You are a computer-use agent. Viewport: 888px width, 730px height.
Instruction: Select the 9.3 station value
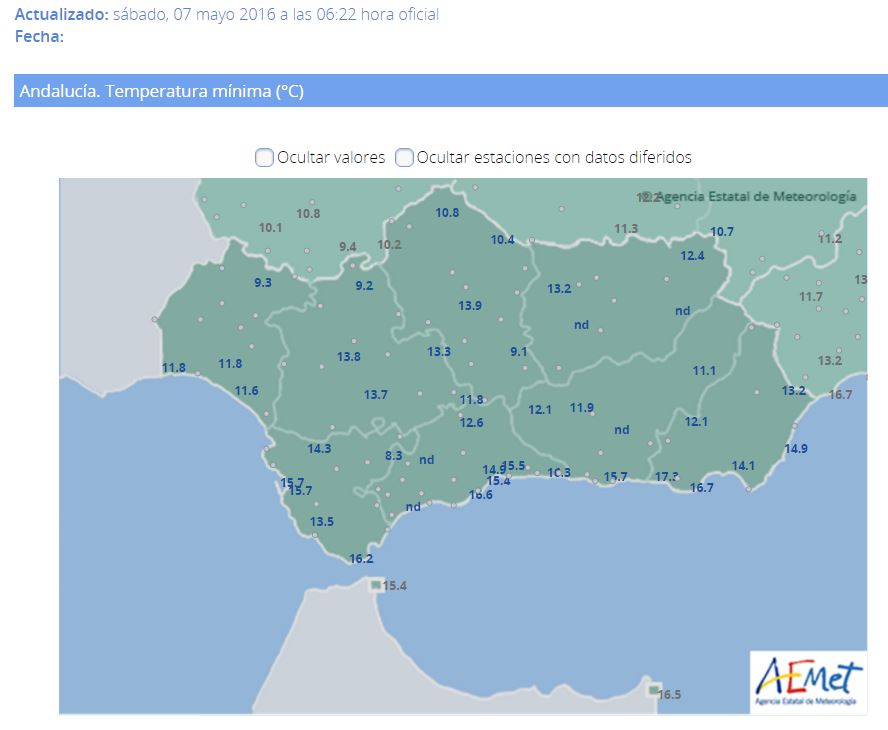coord(263,283)
